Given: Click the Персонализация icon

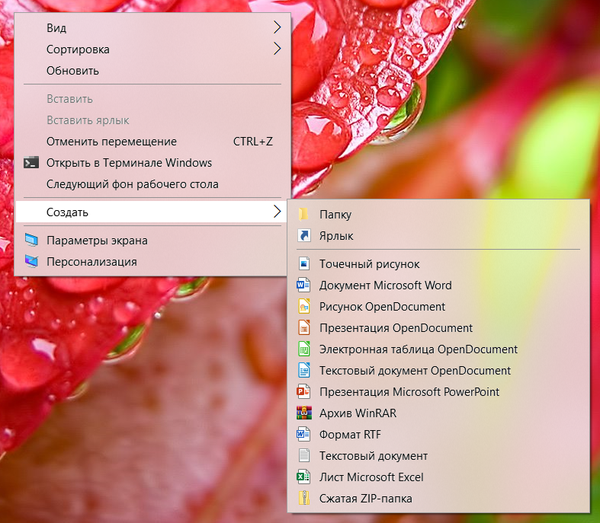Looking at the screenshot, I should (x=31, y=262).
